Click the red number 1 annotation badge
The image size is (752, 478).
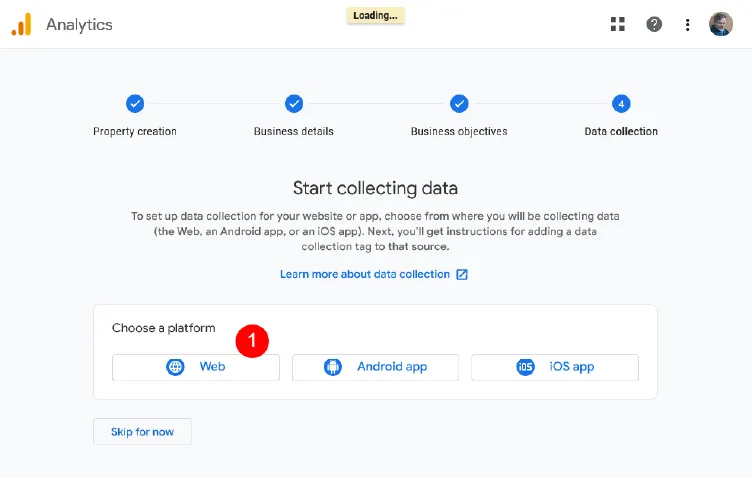point(252,341)
